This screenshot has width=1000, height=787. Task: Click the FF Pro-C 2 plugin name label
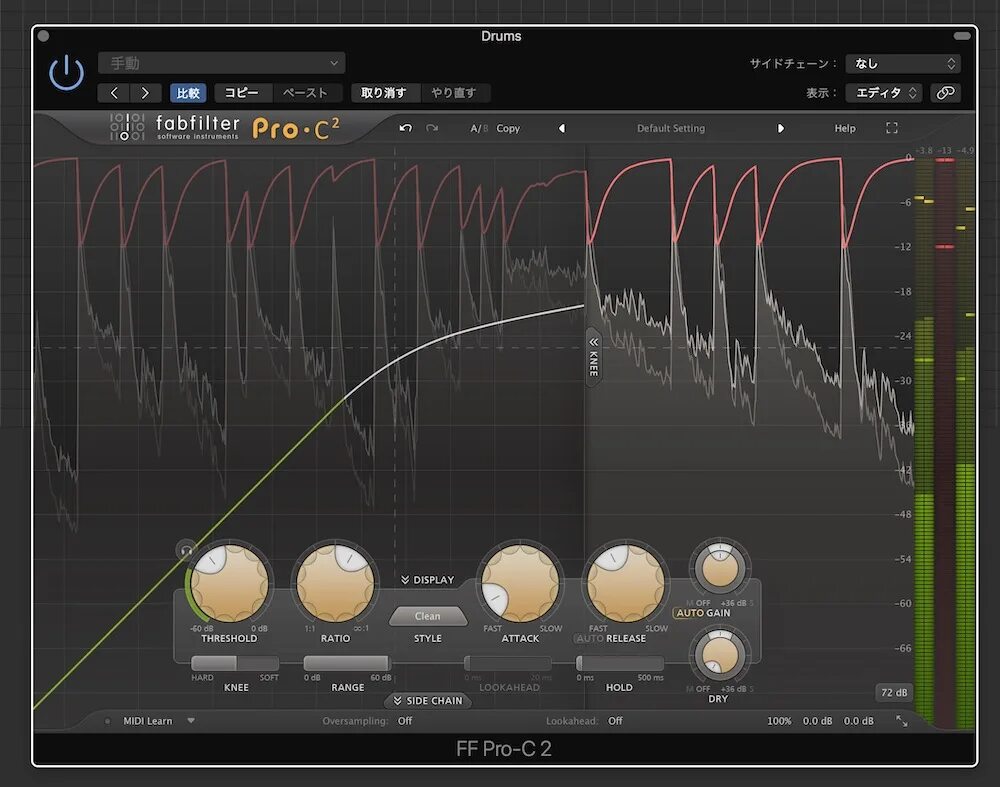tap(504, 749)
